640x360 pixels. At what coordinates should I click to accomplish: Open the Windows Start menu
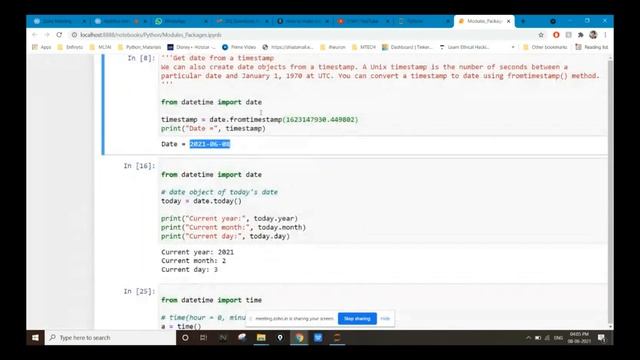click(x=36, y=338)
